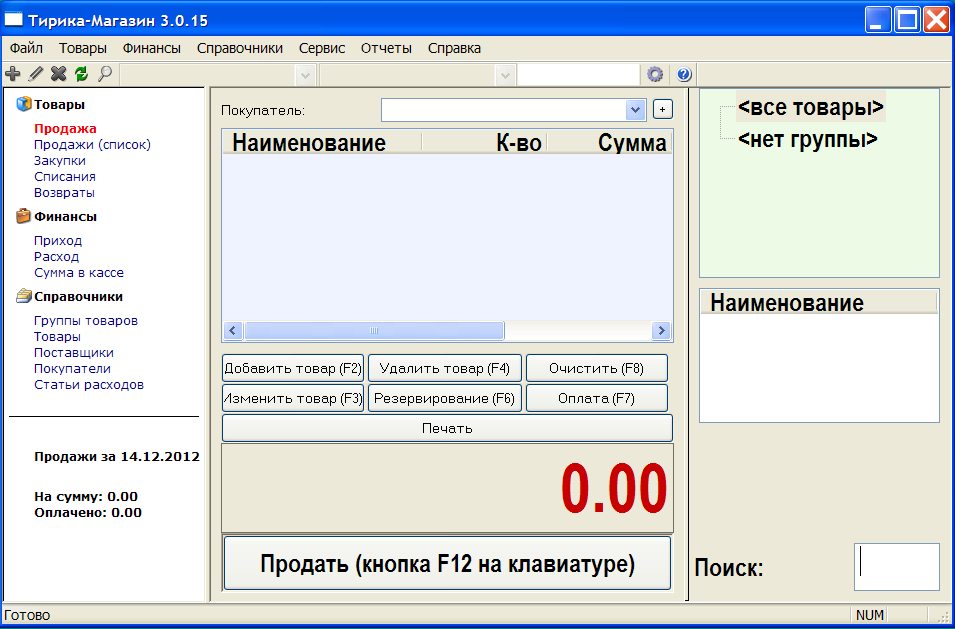Click the Печать button

tap(447, 428)
